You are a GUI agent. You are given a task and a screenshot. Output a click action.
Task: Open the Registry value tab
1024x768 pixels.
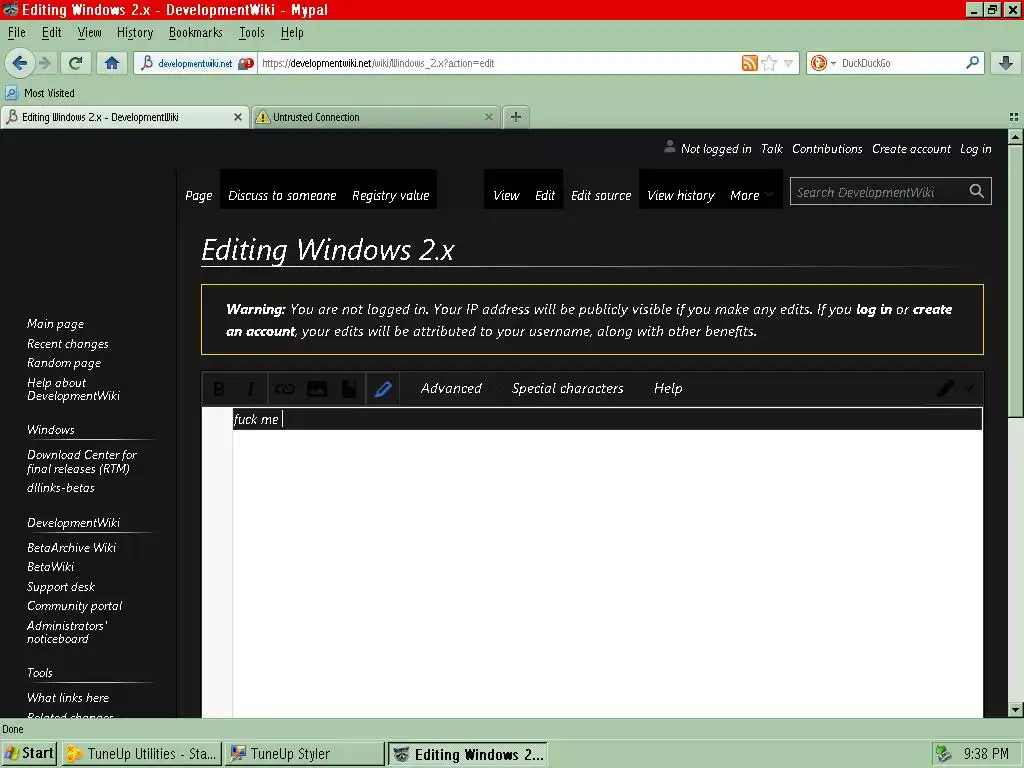[x=391, y=195]
